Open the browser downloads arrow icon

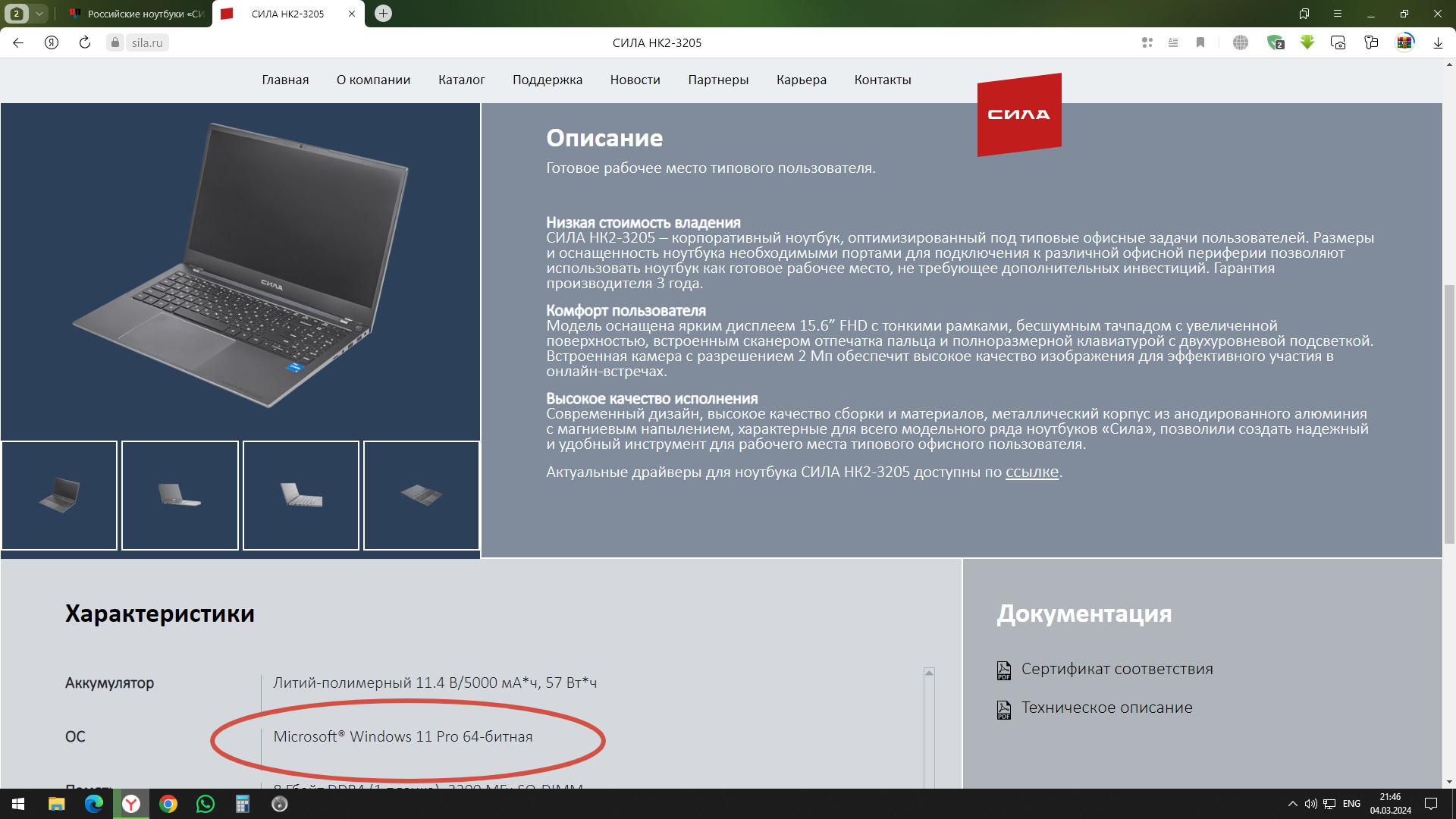(x=1438, y=42)
